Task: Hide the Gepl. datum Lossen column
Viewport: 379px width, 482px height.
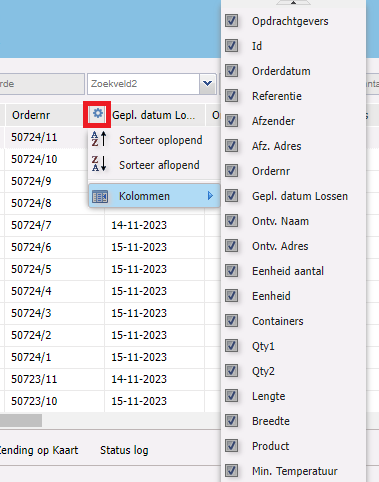Action: (x=231, y=196)
